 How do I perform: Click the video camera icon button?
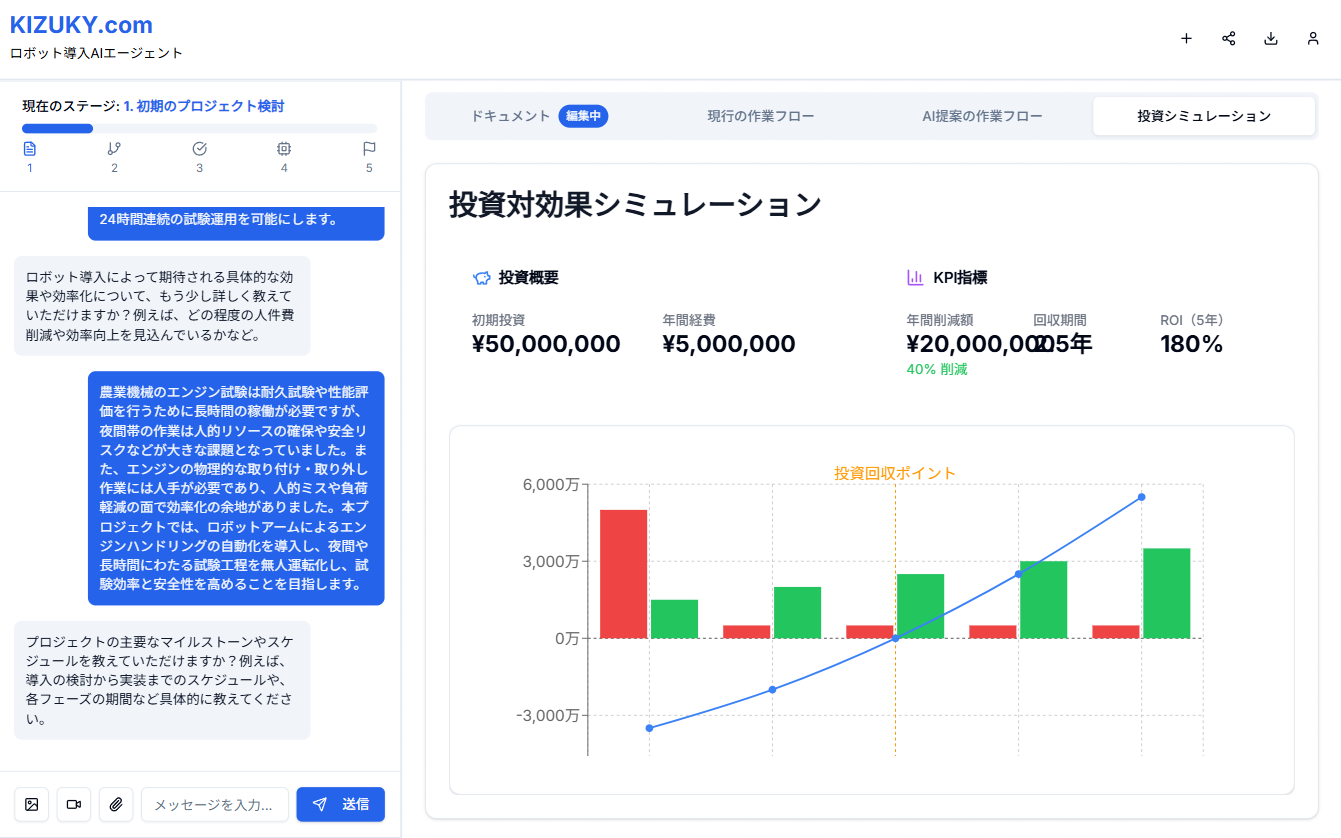pos(73,804)
